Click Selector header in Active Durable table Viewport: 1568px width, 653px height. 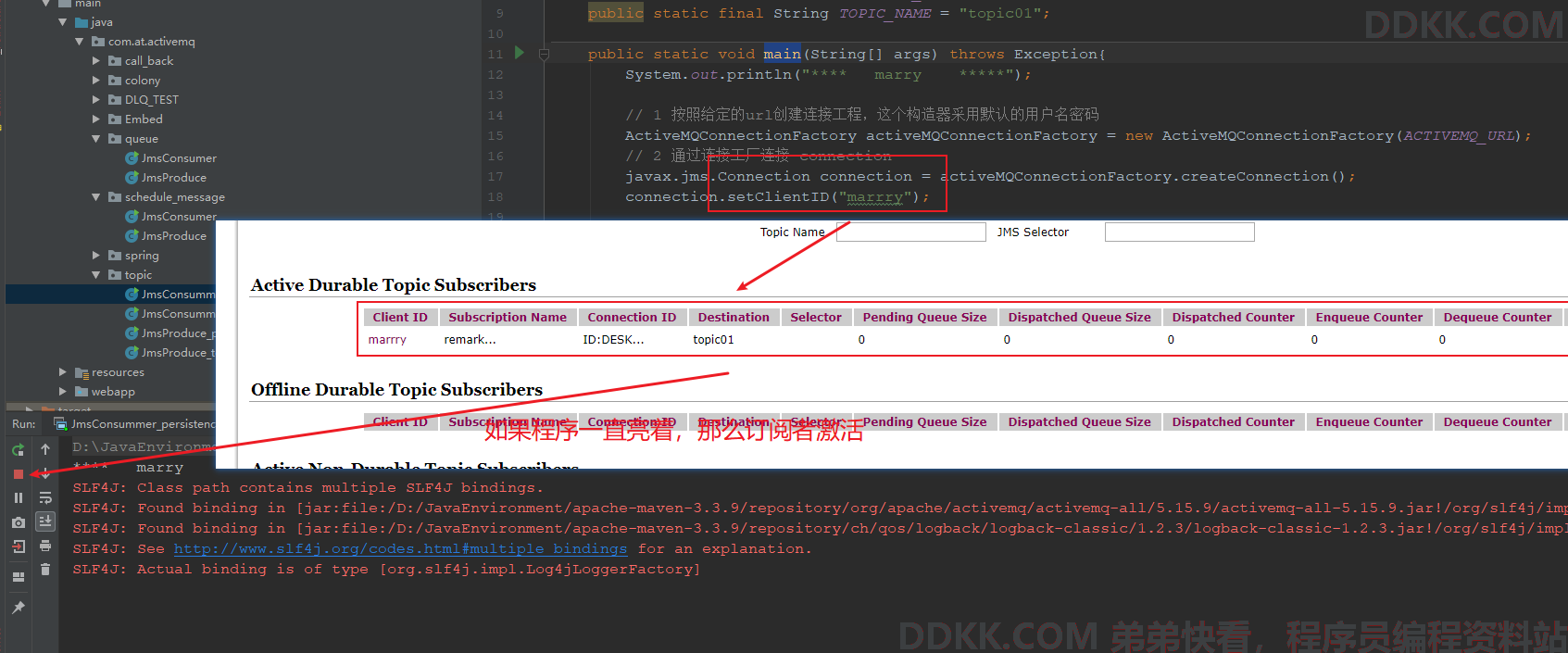(x=816, y=318)
